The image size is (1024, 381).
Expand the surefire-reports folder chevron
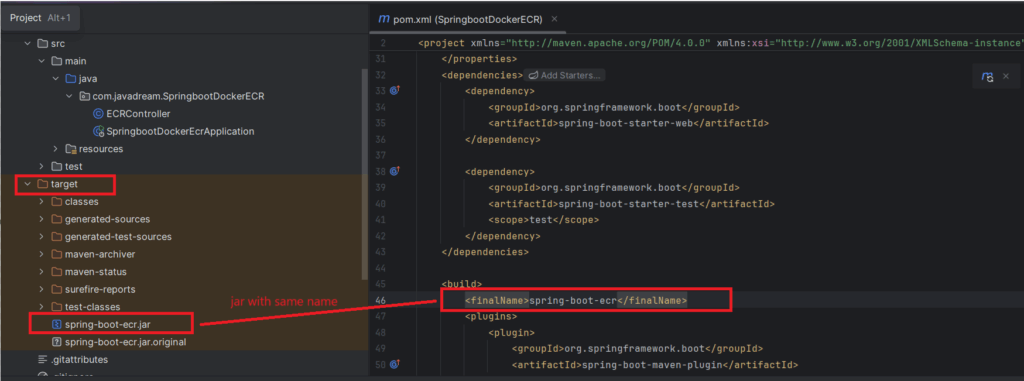(42, 290)
